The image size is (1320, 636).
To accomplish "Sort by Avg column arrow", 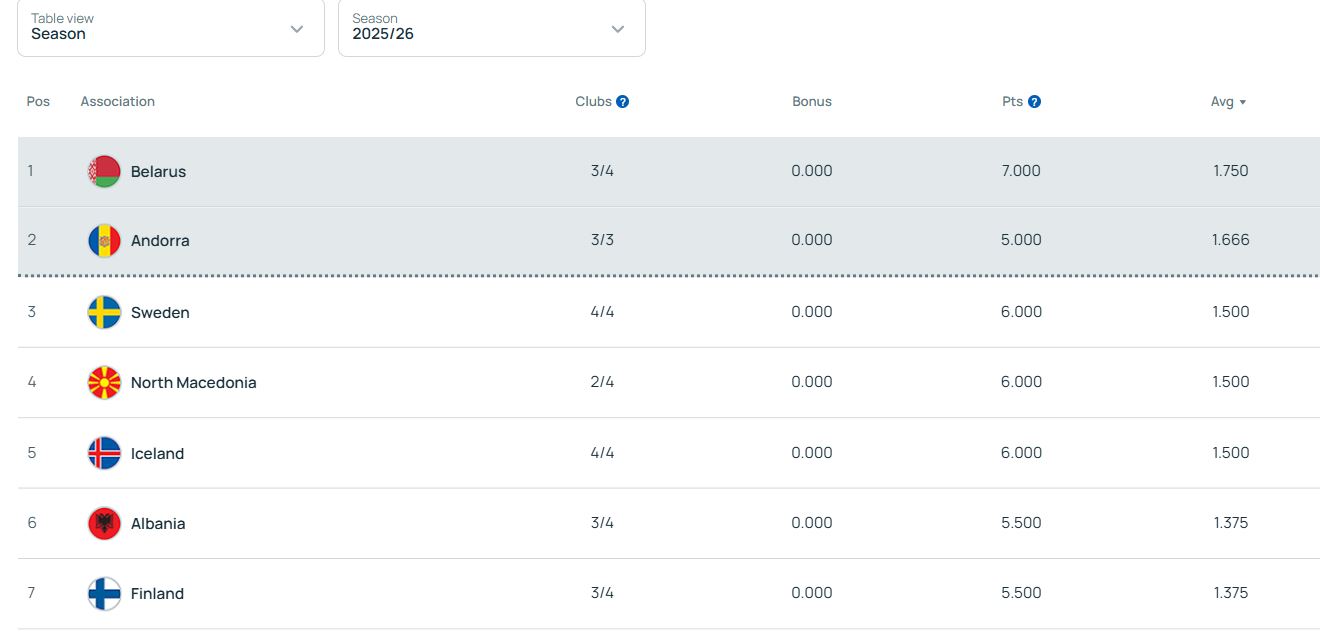I will click(x=1243, y=103).
